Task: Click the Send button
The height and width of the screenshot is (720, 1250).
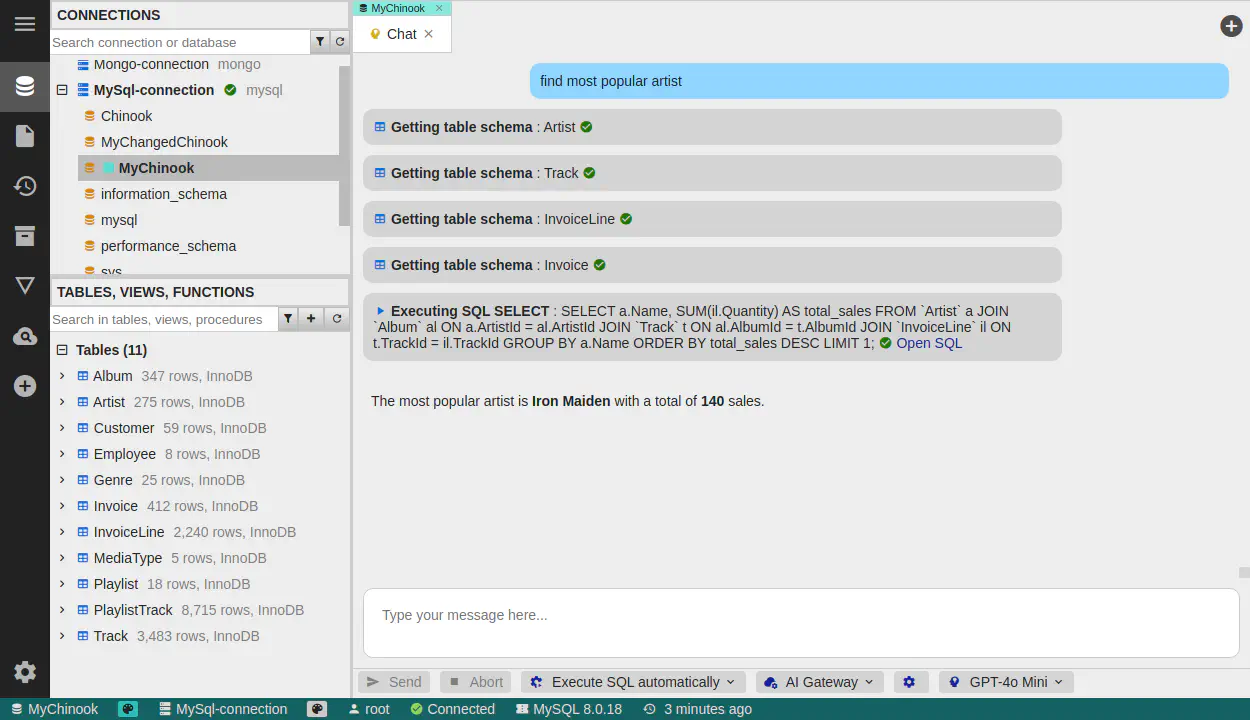Action: 394,682
